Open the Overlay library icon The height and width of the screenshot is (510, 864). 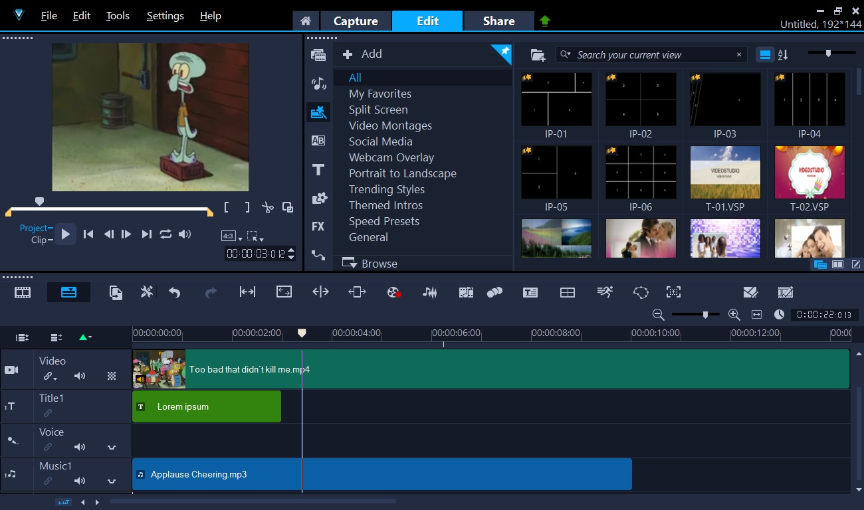(318, 198)
